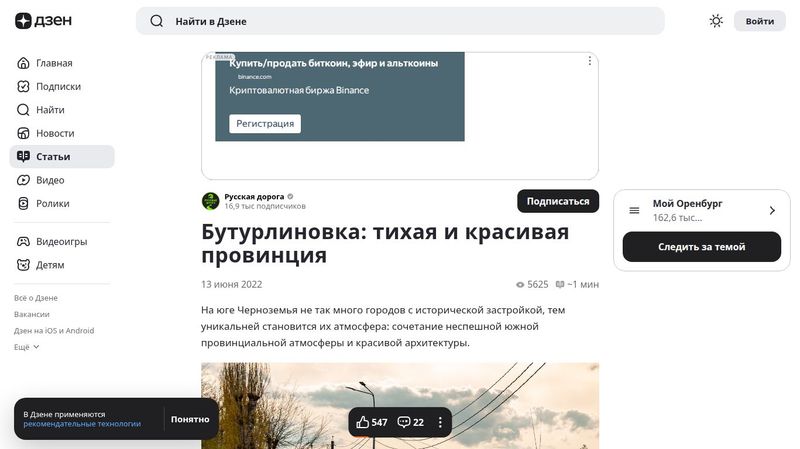Select Видеоигры in the sidebar

[61, 242]
